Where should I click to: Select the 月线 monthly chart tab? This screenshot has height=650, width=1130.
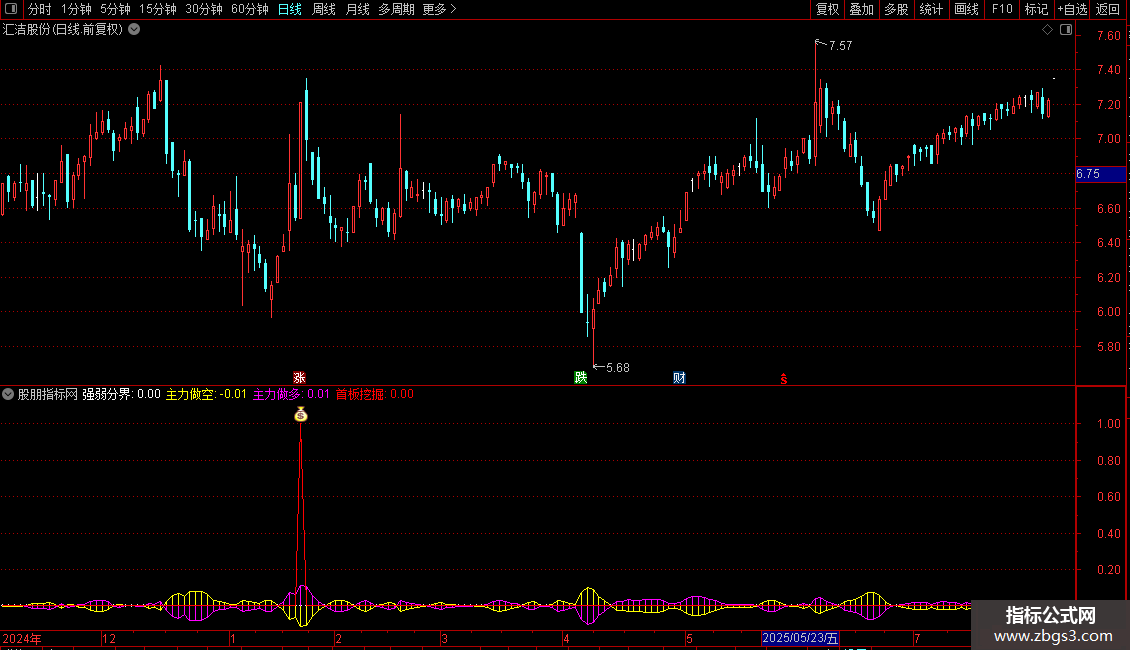coord(357,9)
